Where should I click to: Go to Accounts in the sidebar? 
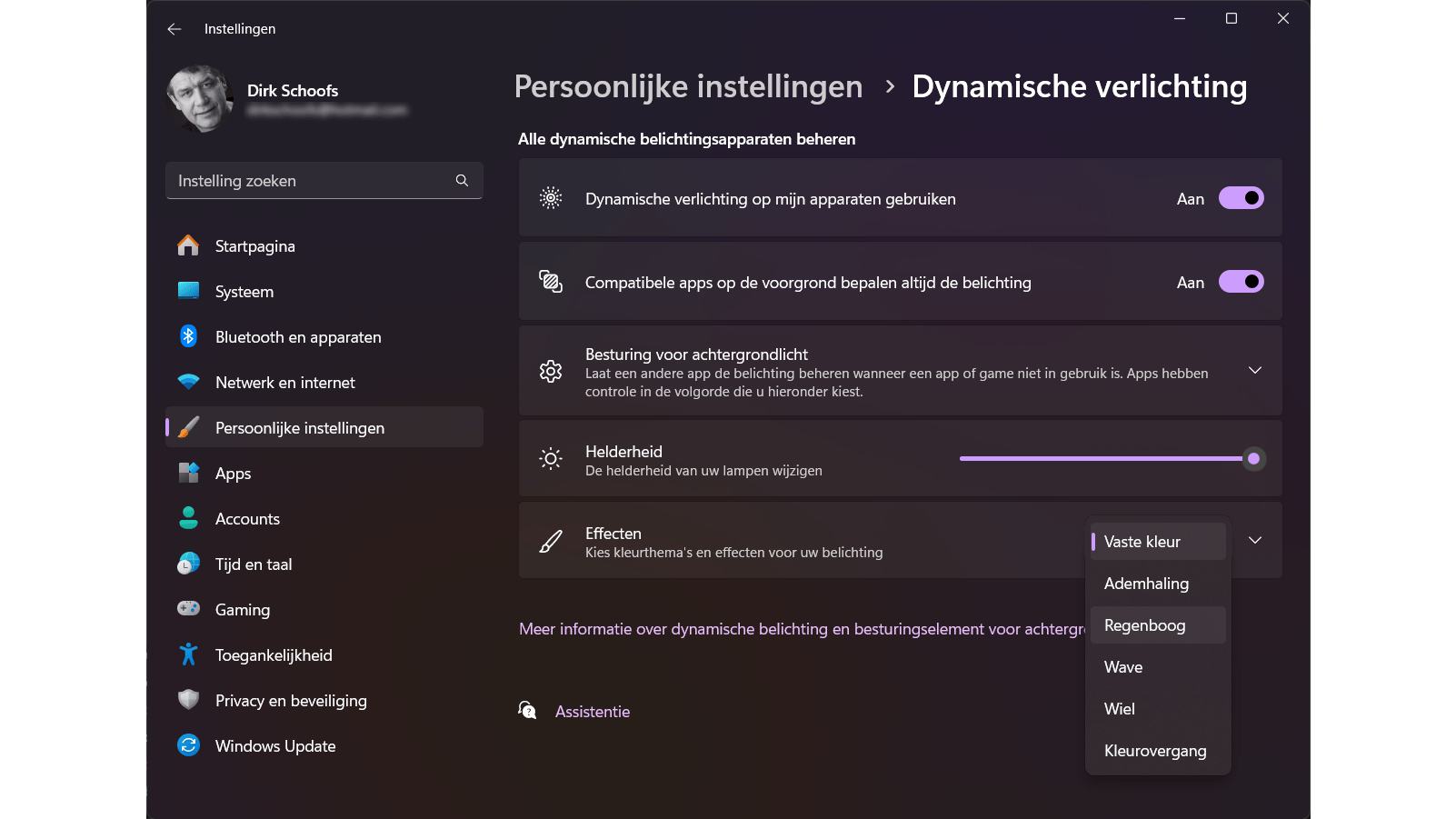247,519
